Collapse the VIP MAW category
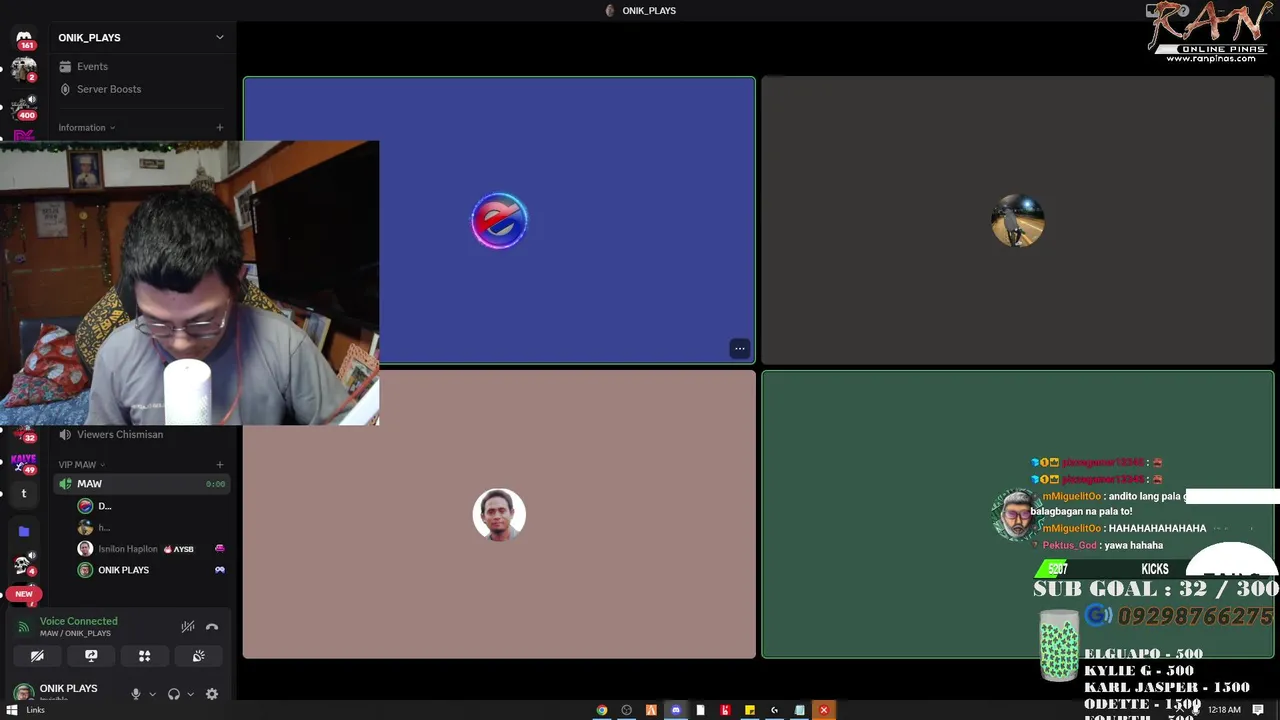Viewport: 1280px width, 720px height. 81,464
